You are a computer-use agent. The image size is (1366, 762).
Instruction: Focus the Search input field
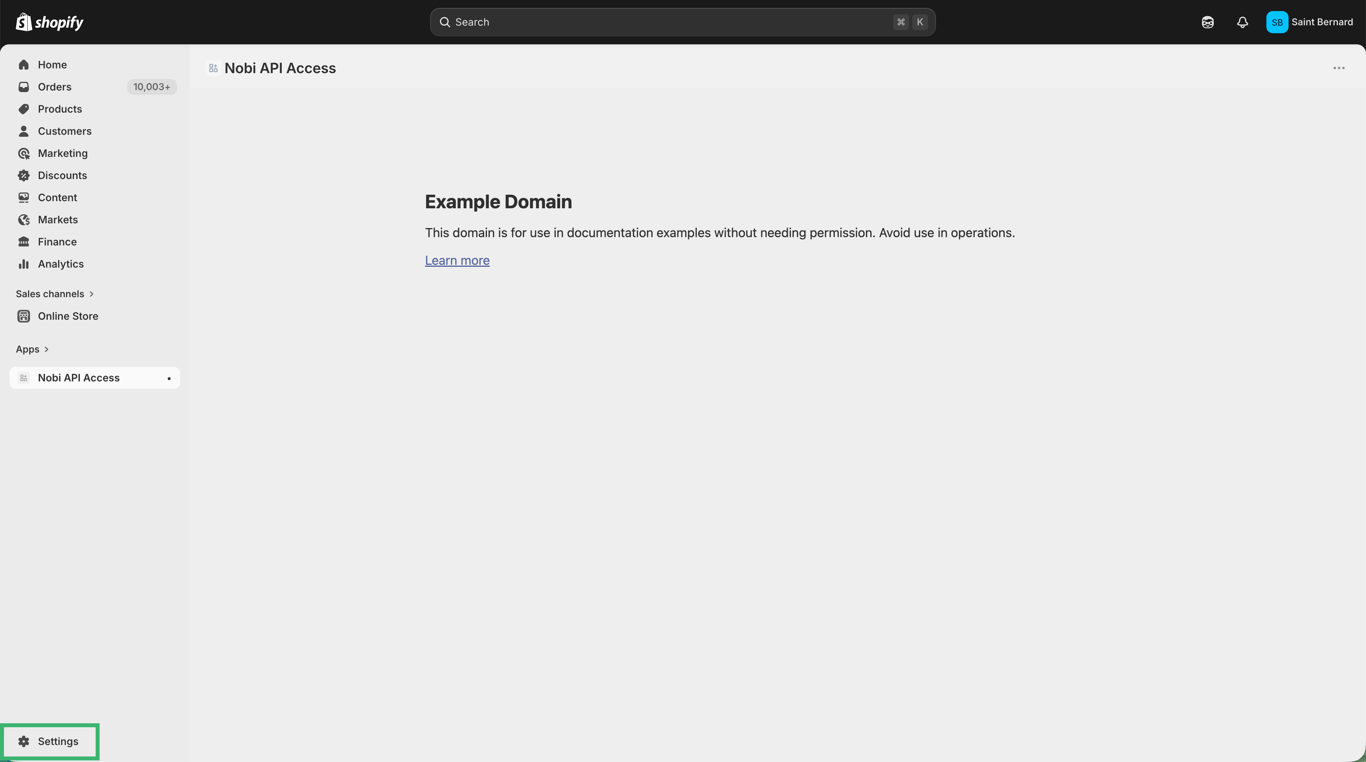coord(683,22)
